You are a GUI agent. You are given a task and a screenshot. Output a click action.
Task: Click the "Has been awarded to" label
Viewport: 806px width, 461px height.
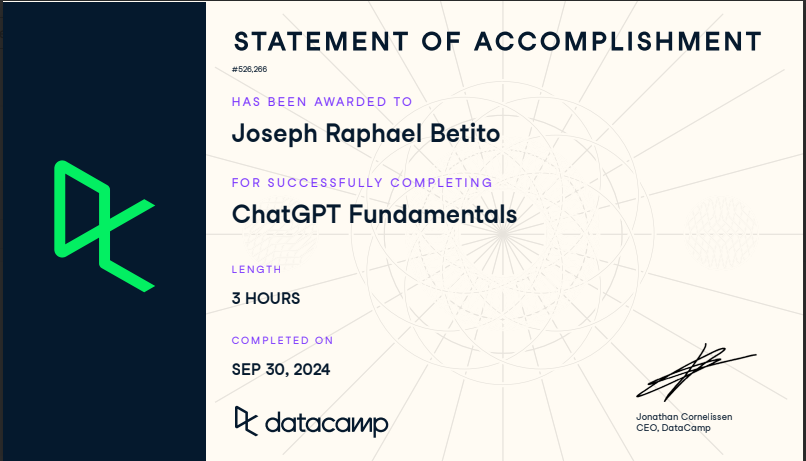(321, 102)
